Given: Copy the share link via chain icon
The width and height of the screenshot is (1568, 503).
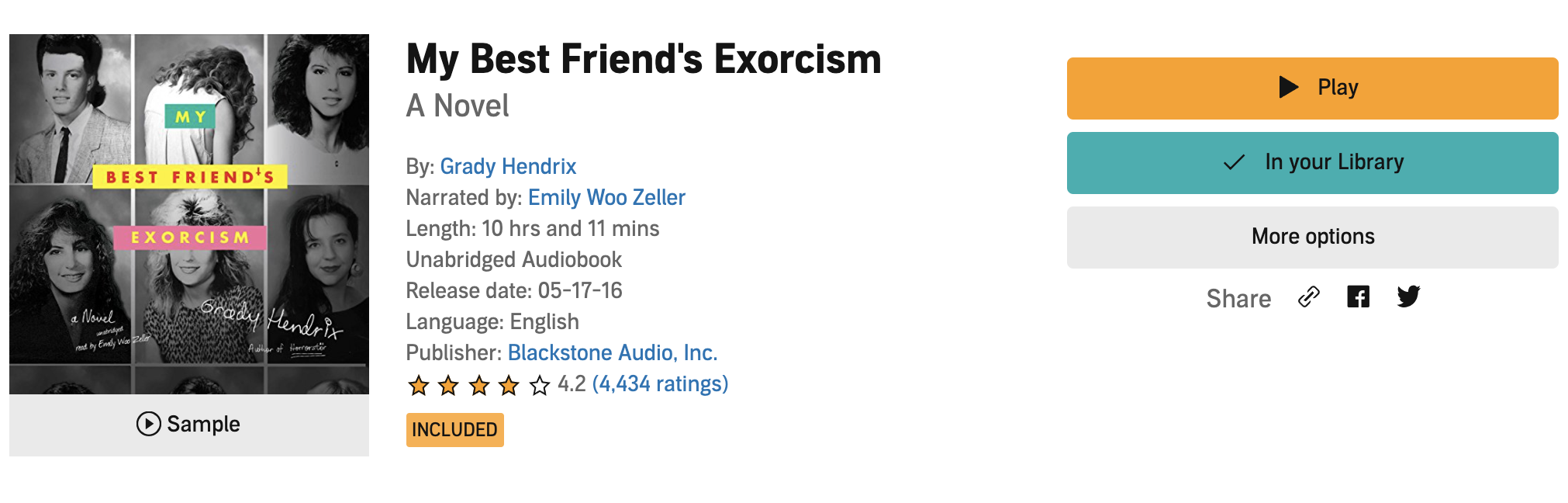Looking at the screenshot, I should 1309,297.
